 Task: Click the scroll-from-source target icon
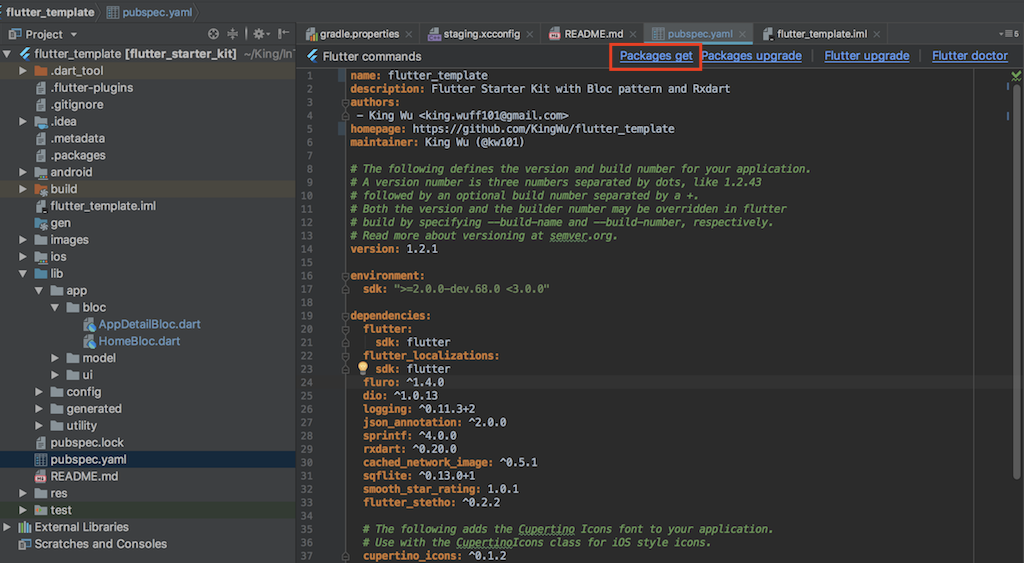pyautogui.click(x=213, y=34)
